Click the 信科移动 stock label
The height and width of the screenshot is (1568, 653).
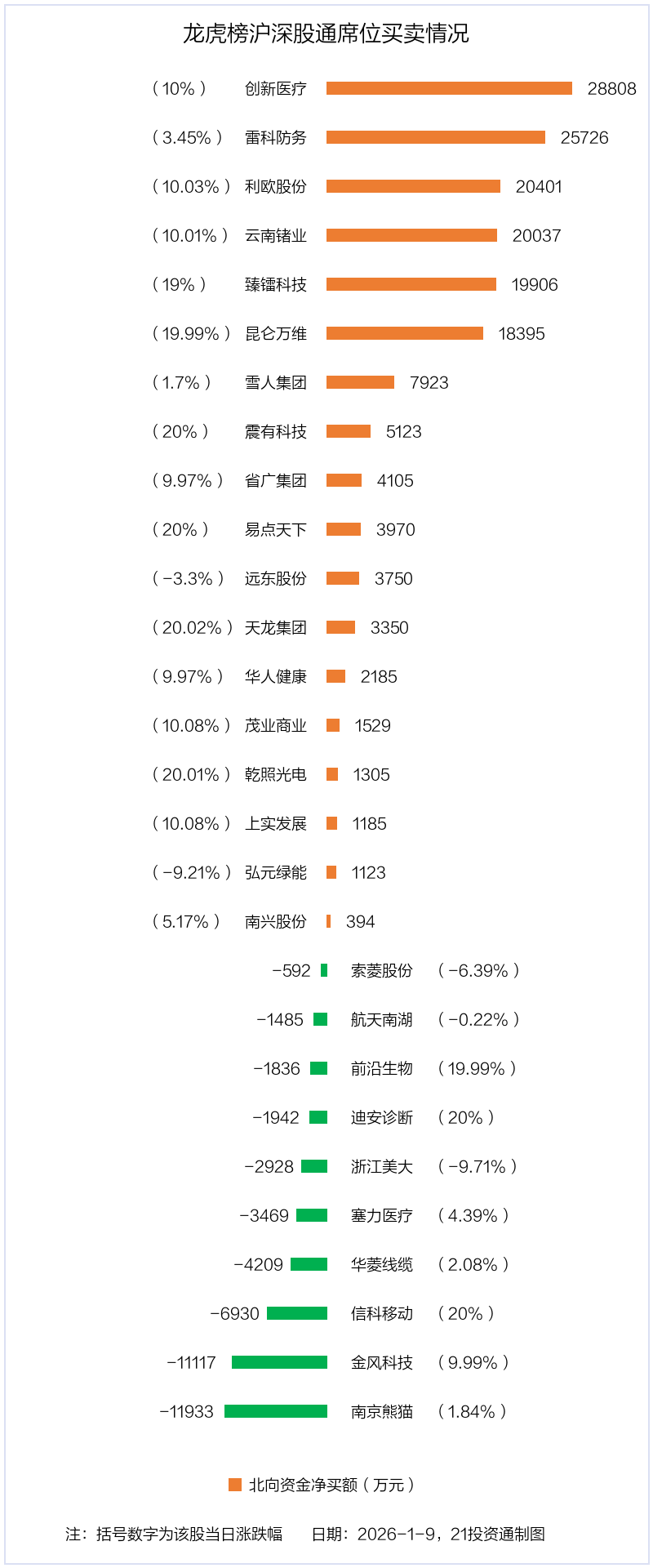pos(382,1313)
